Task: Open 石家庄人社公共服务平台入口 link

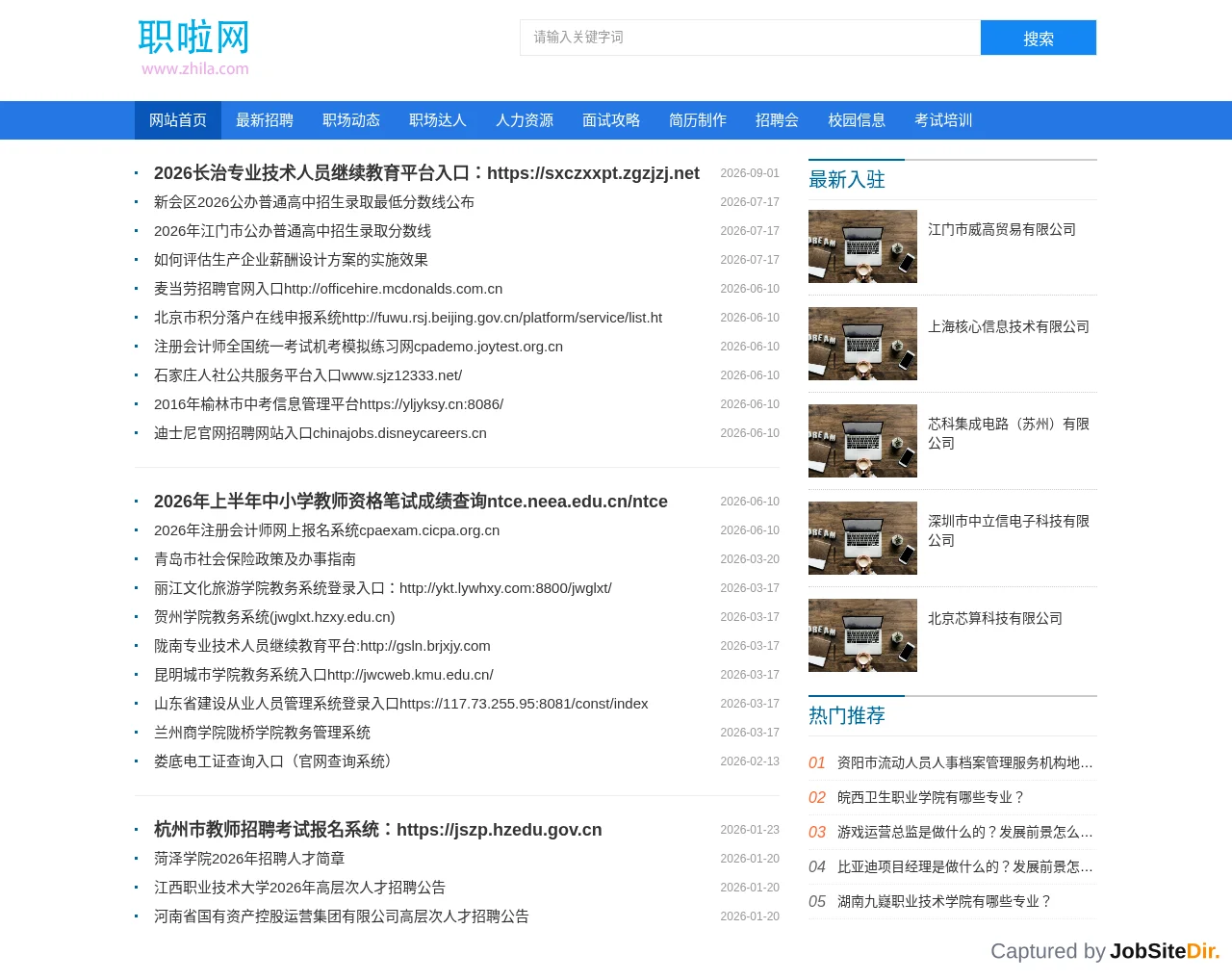Action: point(308,375)
